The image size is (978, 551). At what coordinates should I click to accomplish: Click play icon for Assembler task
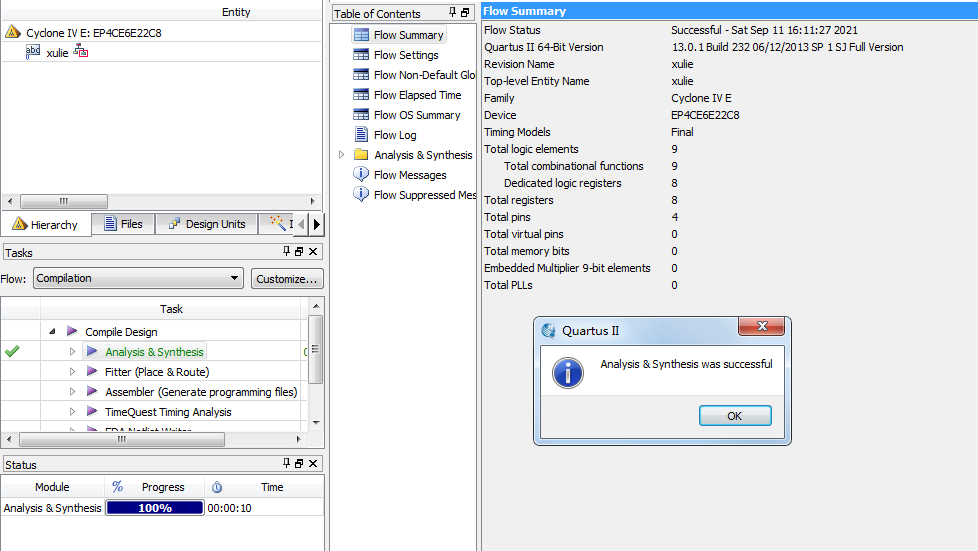tap(92, 392)
